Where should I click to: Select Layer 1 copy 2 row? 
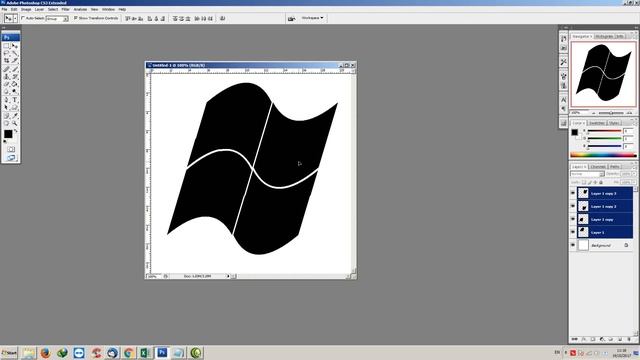point(605,206)
